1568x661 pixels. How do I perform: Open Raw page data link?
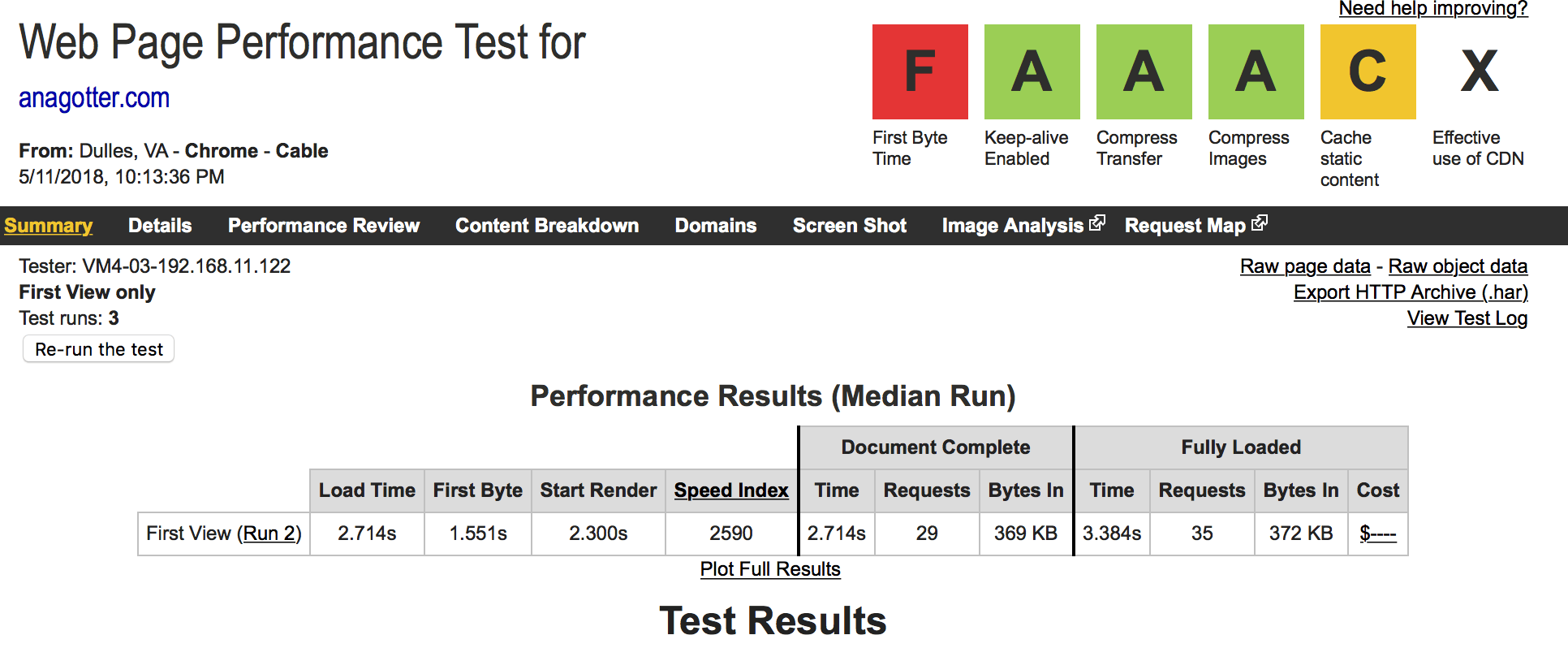coord(1305,266)
